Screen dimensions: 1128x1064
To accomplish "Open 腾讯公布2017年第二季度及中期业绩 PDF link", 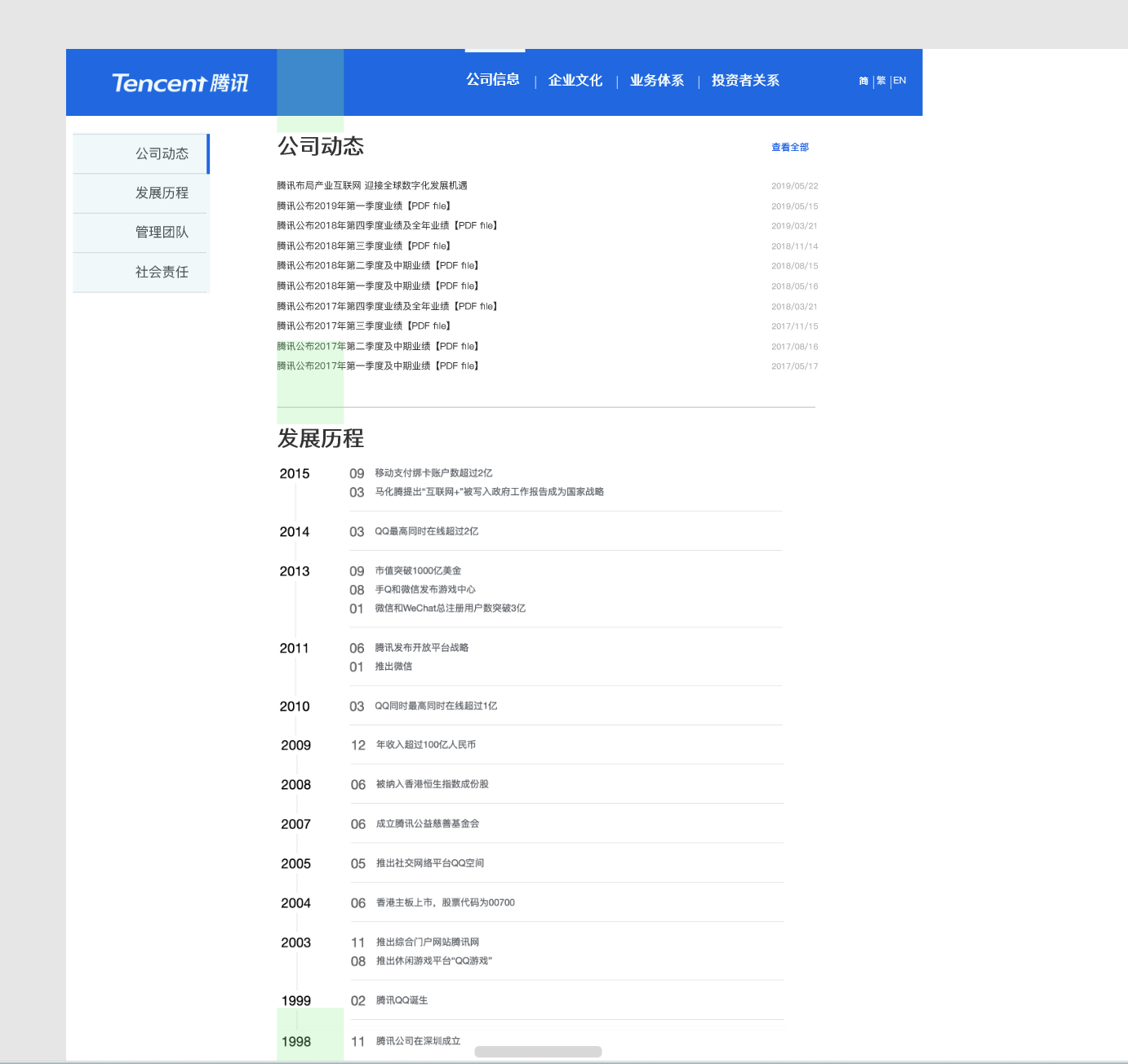I will [x=378, y=347].
